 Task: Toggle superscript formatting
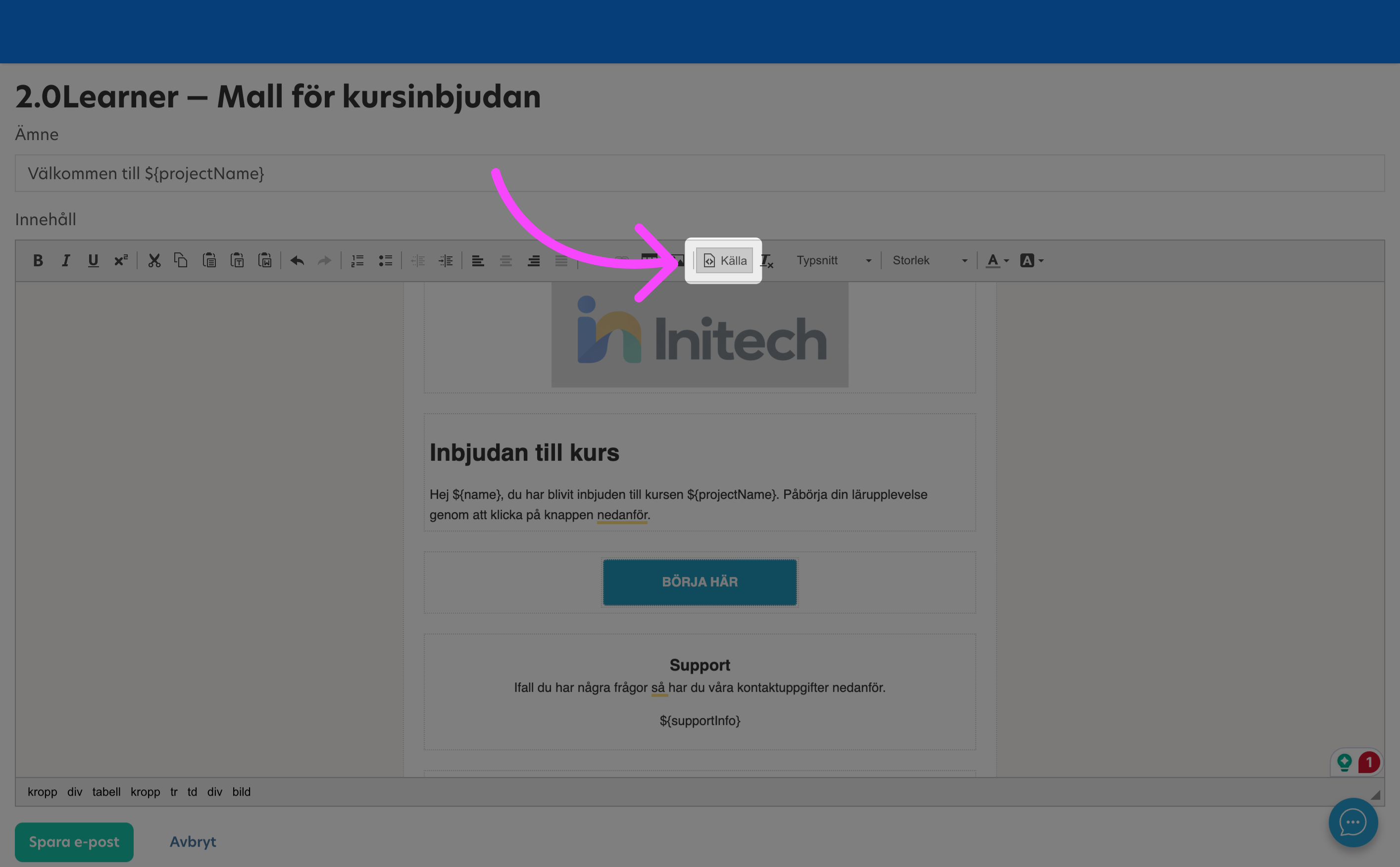coord(120,260)
